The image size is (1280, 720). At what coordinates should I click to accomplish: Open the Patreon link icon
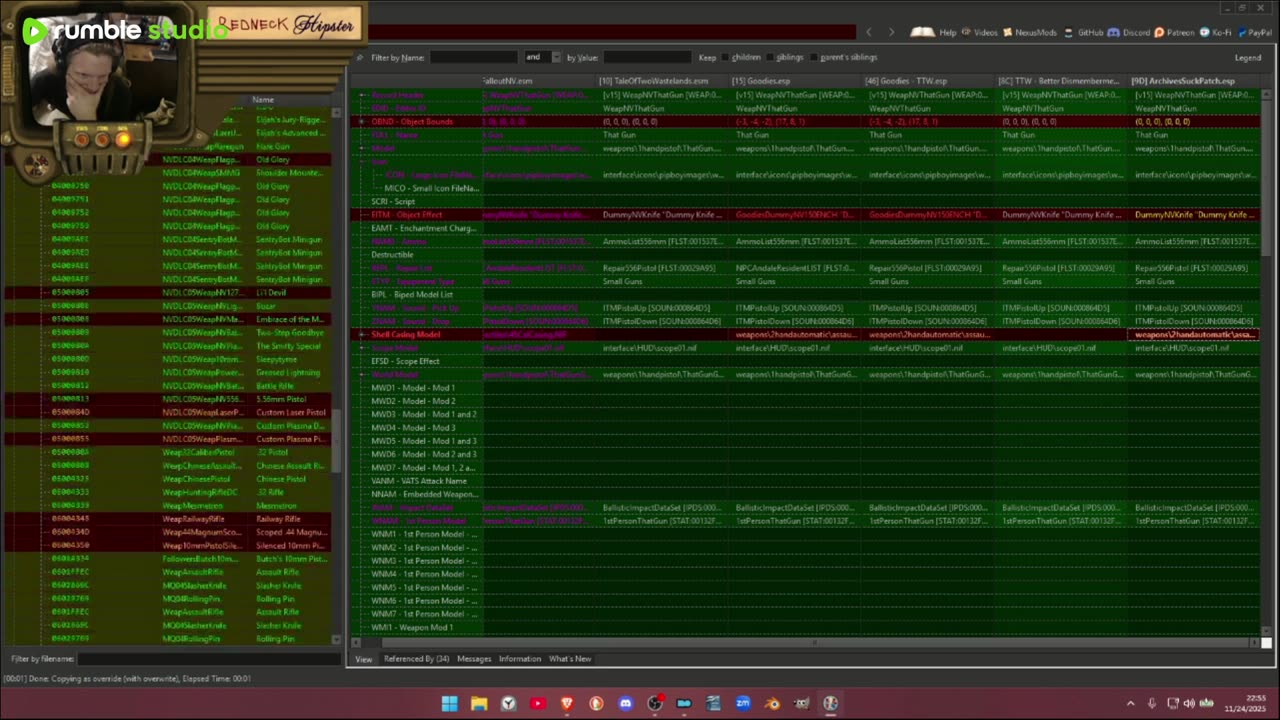pos(1159,32)
